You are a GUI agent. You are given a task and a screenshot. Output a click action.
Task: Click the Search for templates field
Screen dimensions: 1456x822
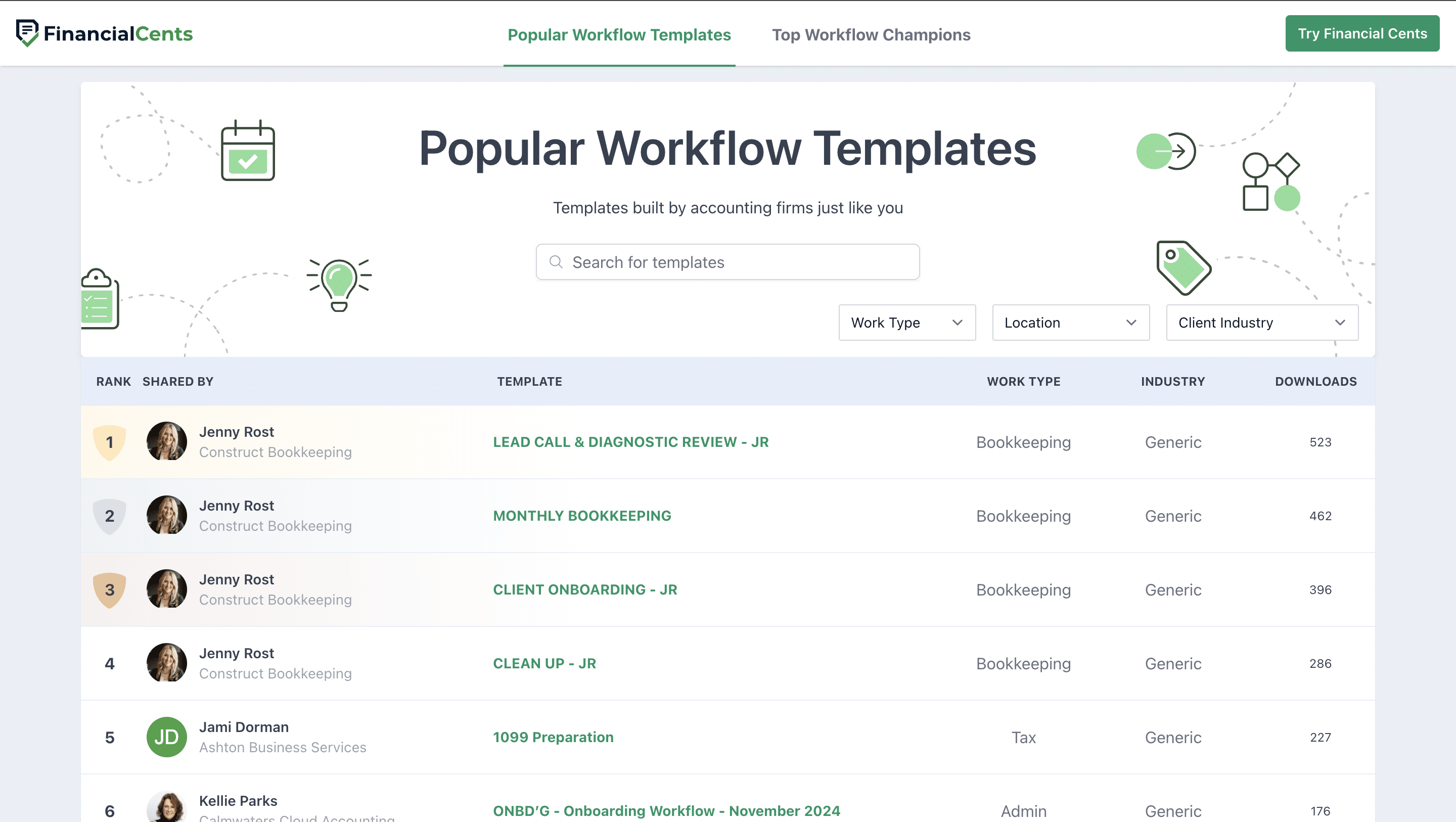point(727,262)
